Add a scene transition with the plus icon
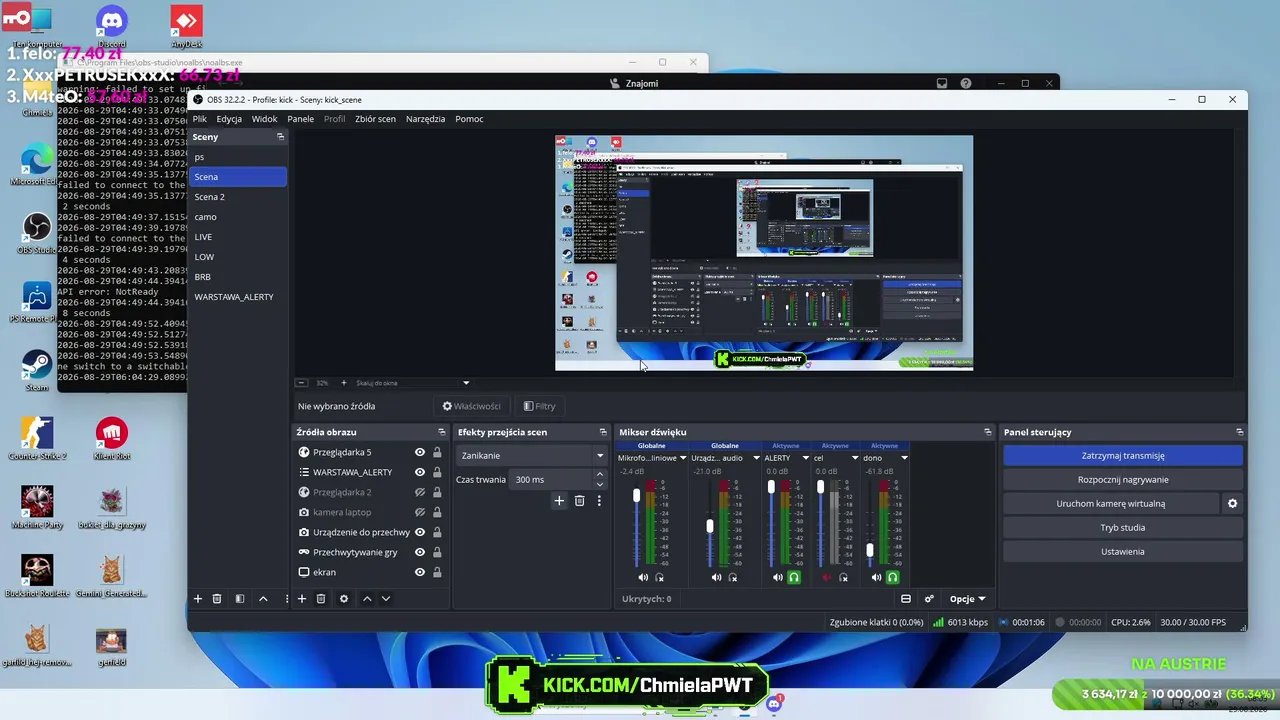 coord(559,501)
